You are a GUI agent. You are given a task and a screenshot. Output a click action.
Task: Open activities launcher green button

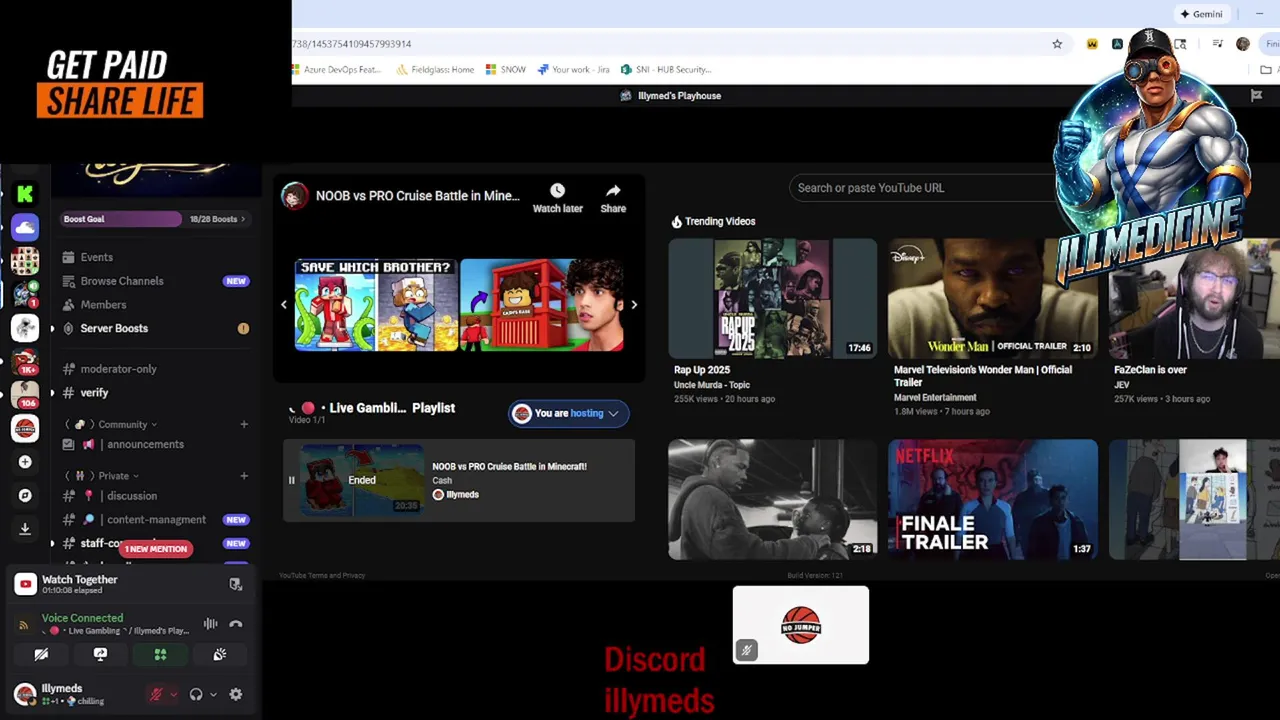(160, 655)
